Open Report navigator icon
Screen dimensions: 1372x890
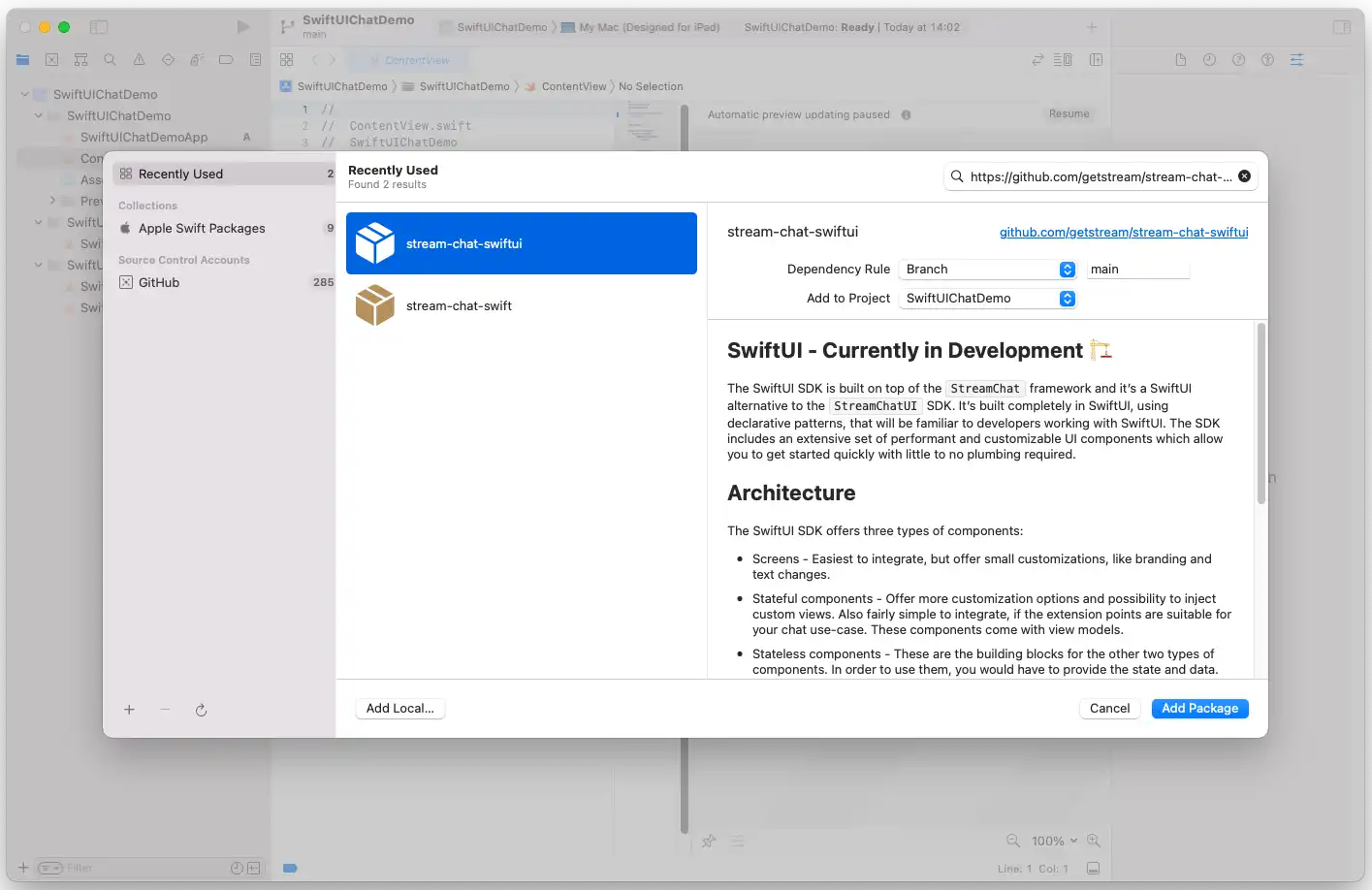(255, 60)
